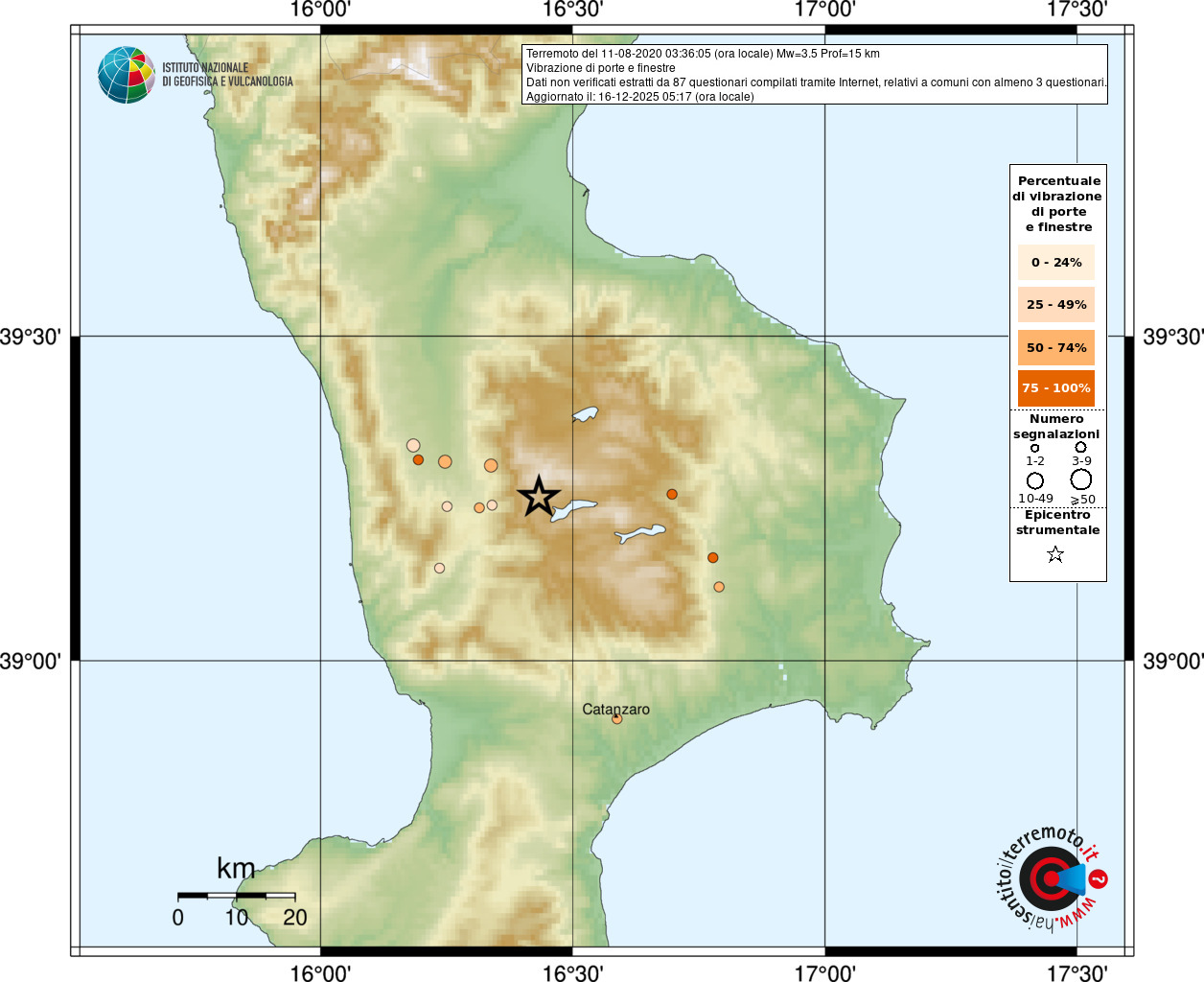Click the dark orange marker east of the lakes
The height and width of the screenshot is (982, 1204).
tap(672, 495)
